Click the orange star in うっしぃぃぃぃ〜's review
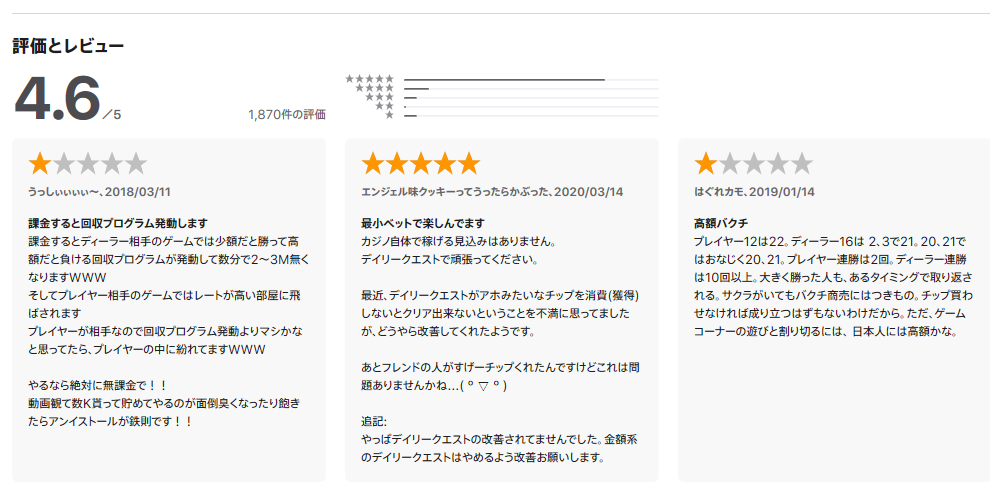This screenshot has width=990, height=498. [x=40, y=163]
